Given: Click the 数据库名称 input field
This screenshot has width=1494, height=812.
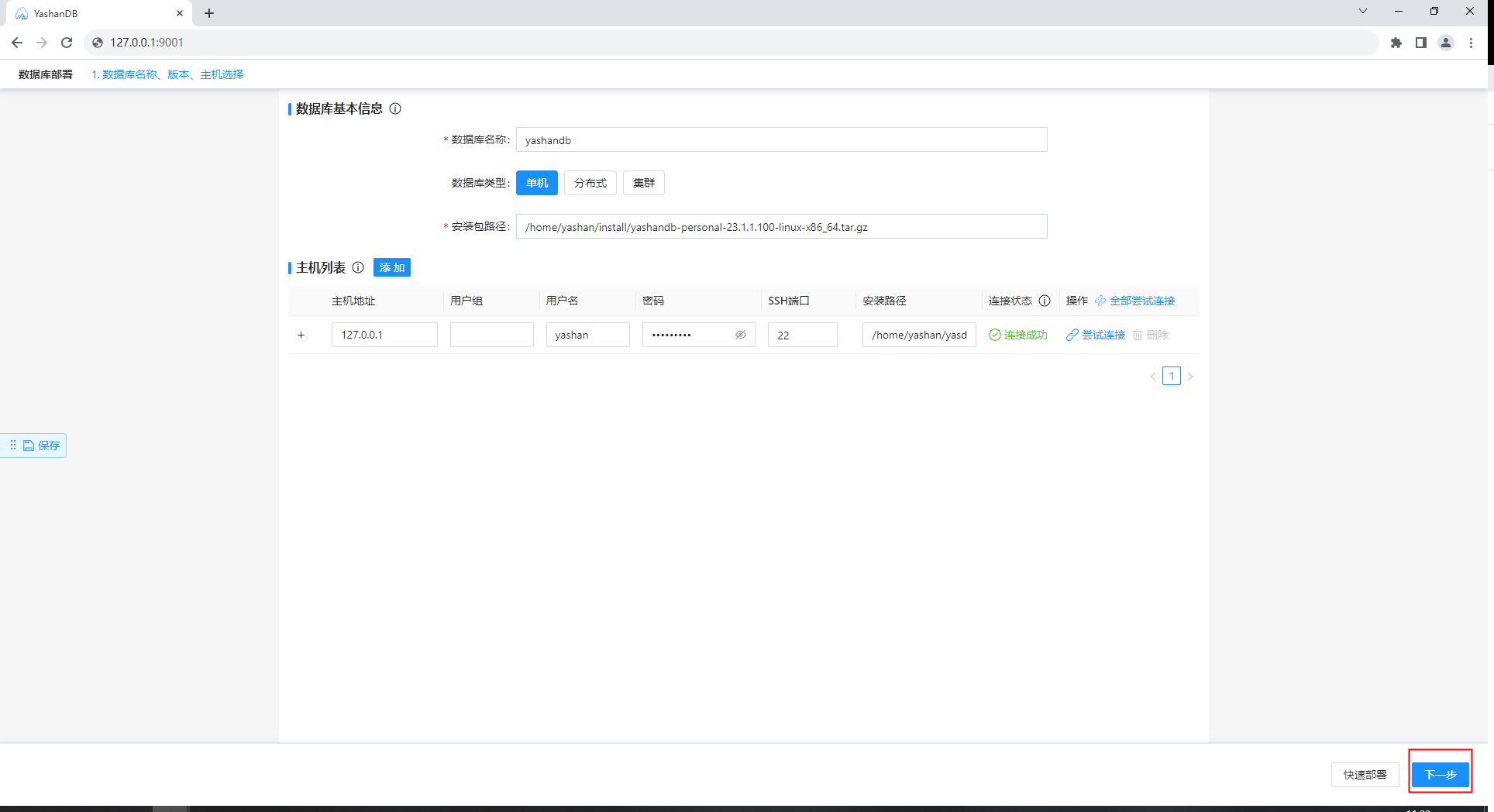Looking at the screenshot, I should [782, 139].
